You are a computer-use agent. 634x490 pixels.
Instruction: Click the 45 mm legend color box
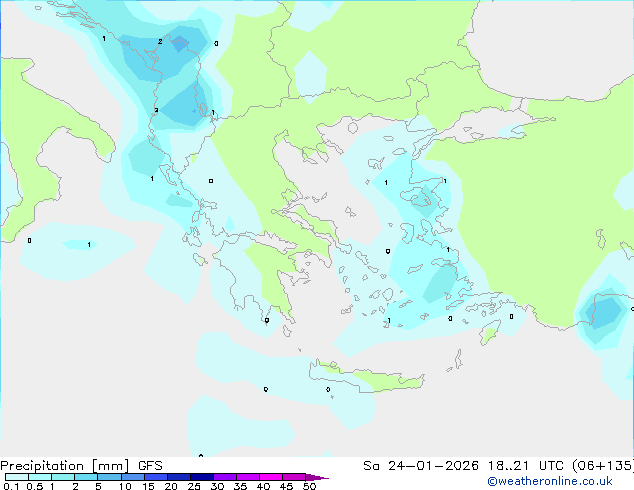point(294,477)
